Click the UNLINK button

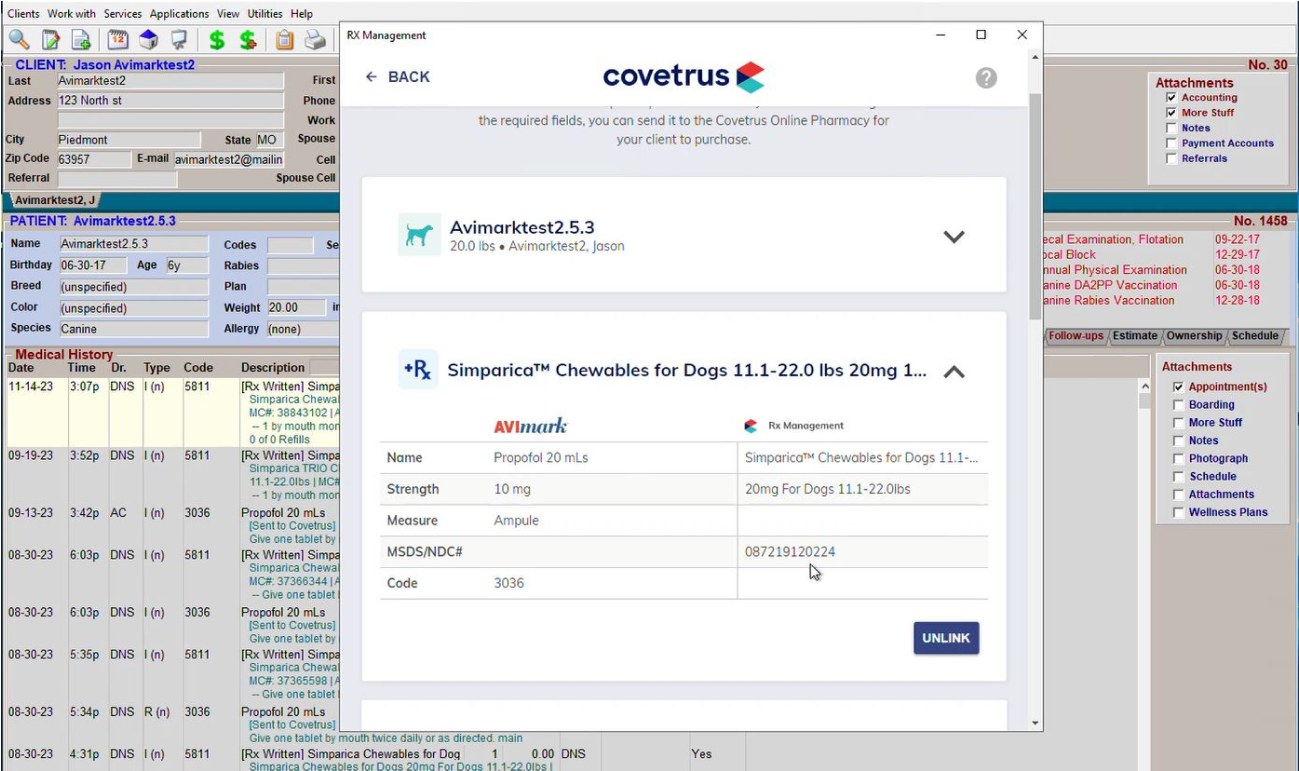[946, 638]
